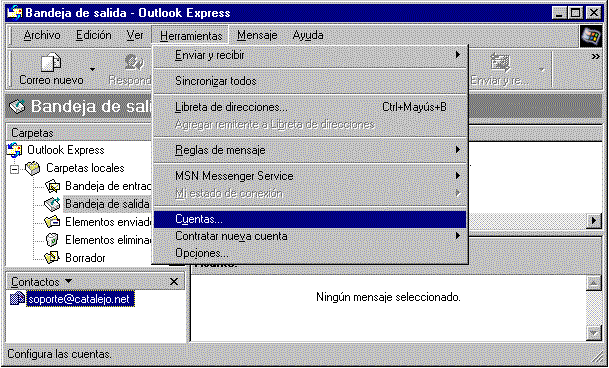Open the Correo nuevo dropdown arrow
Viewport: 609px width, 368px height.
tap(92, 70)
